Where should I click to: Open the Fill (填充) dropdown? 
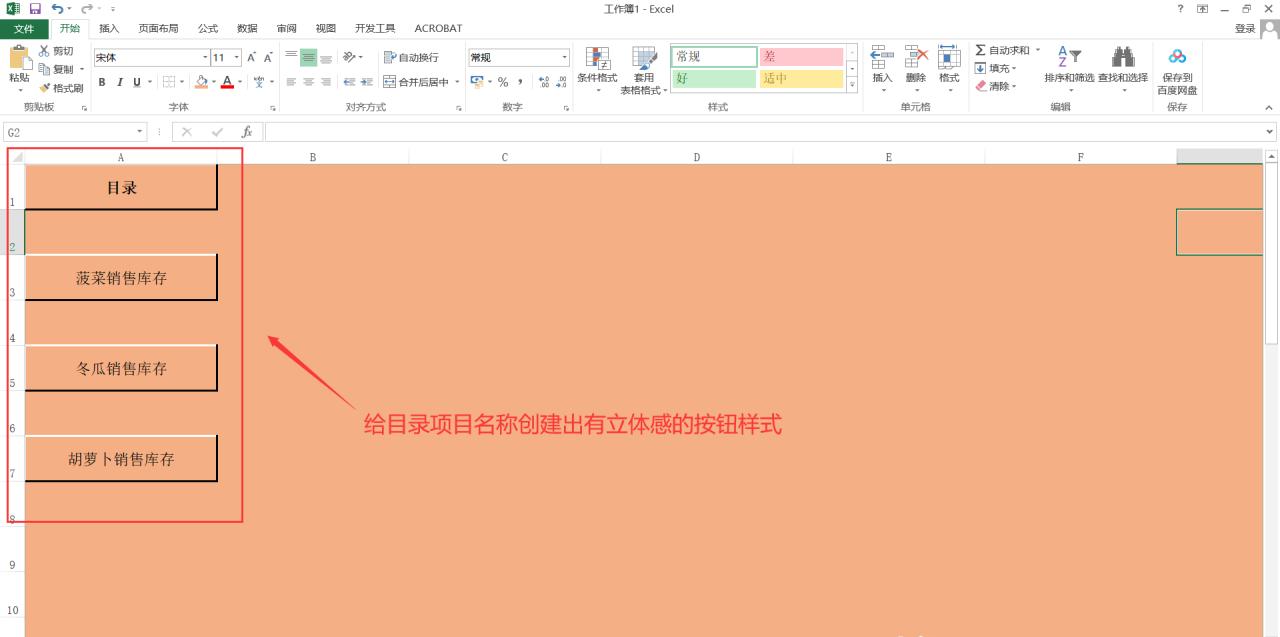click(996, 68)
